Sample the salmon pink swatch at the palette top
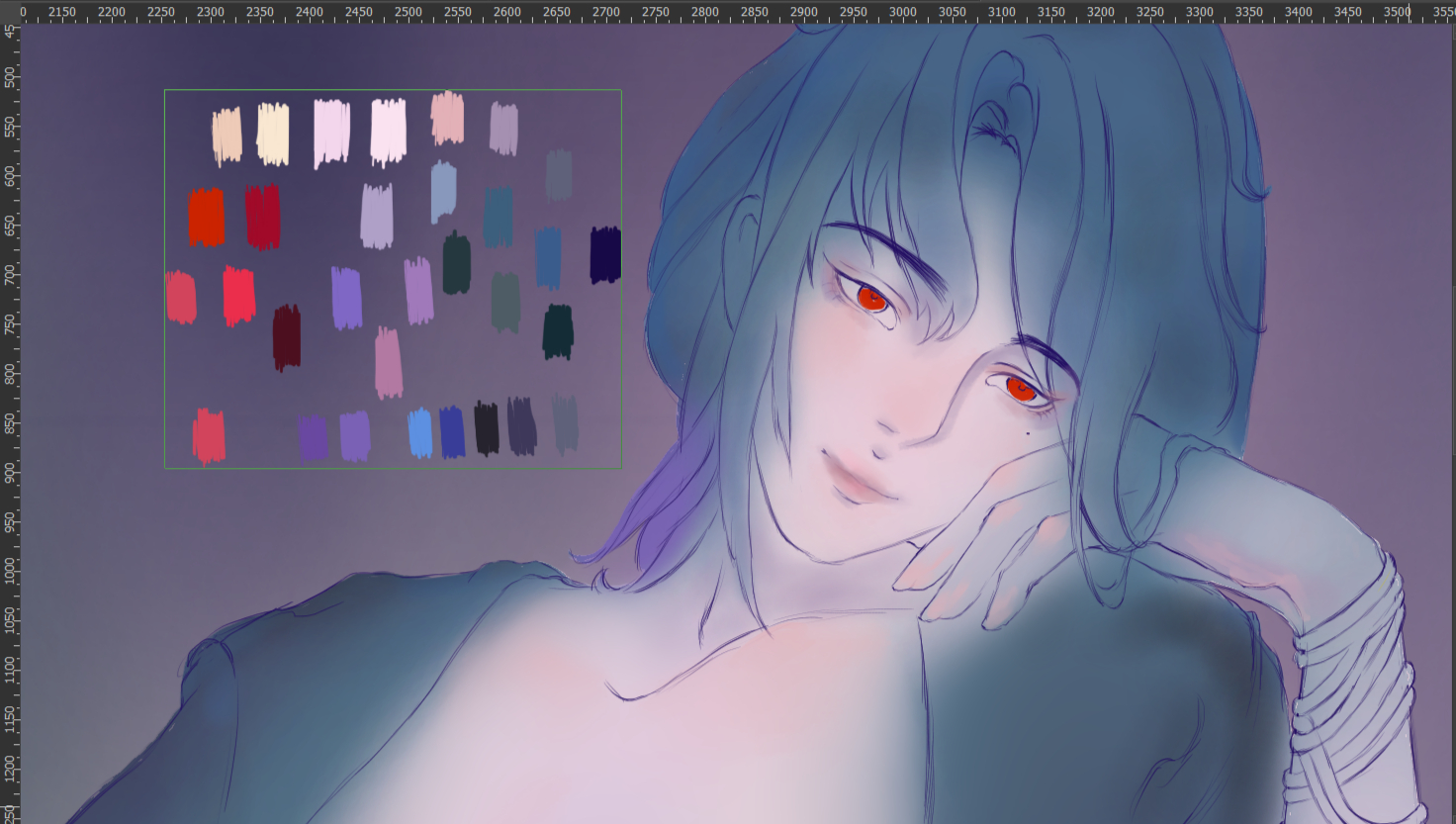 pyautogui.click(x=447, y=118)
